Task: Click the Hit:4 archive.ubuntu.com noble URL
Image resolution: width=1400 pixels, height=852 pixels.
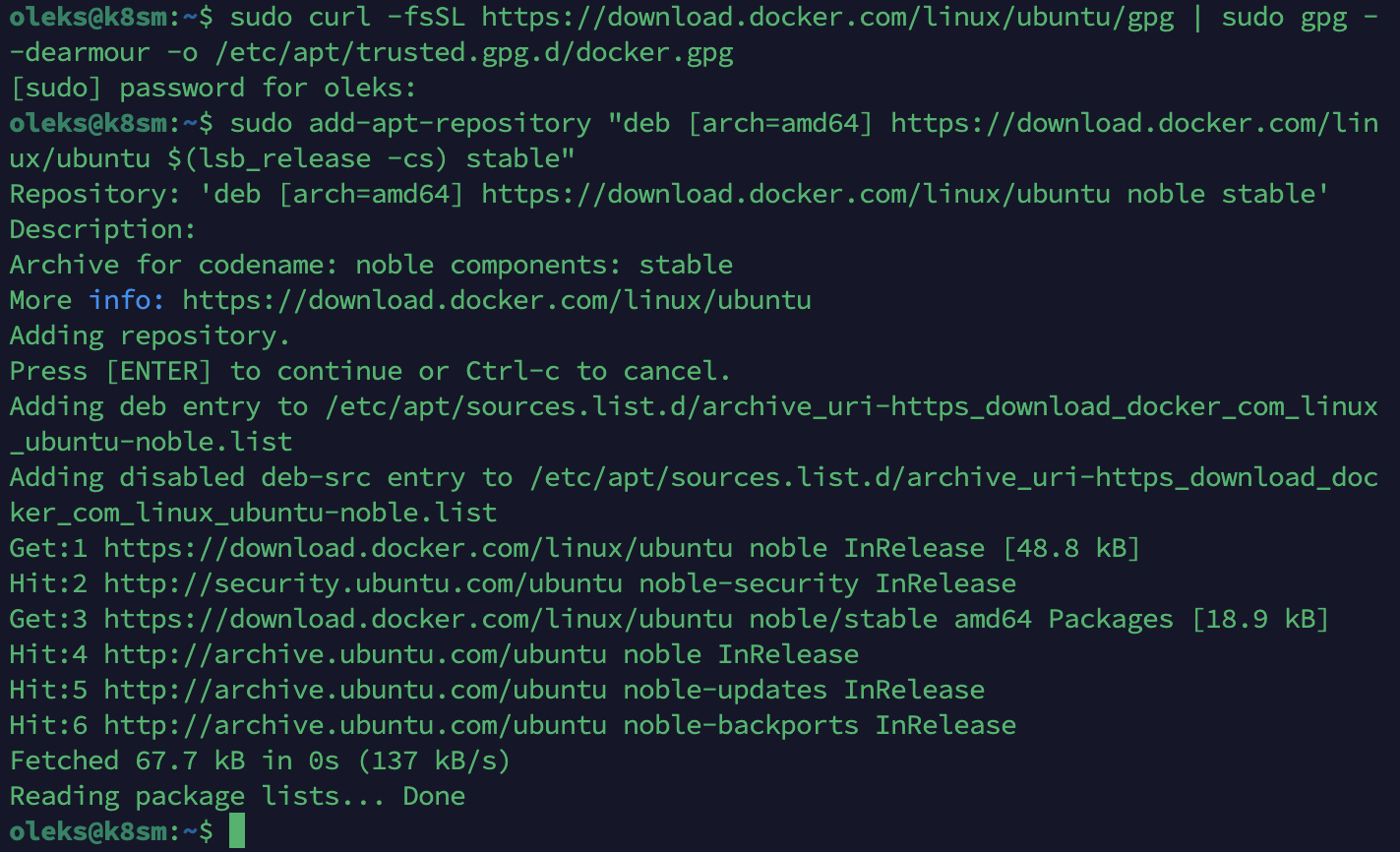Action: 355,654
